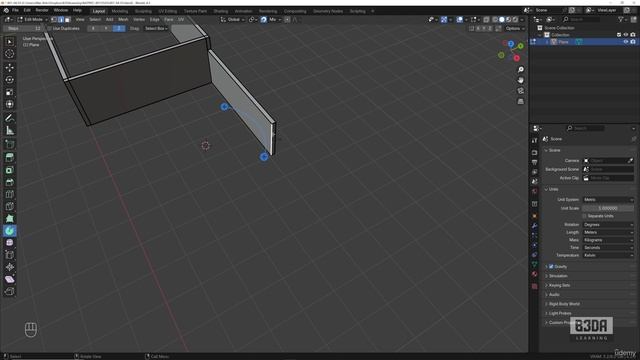Select the Rip Region tool

(10, 291)
